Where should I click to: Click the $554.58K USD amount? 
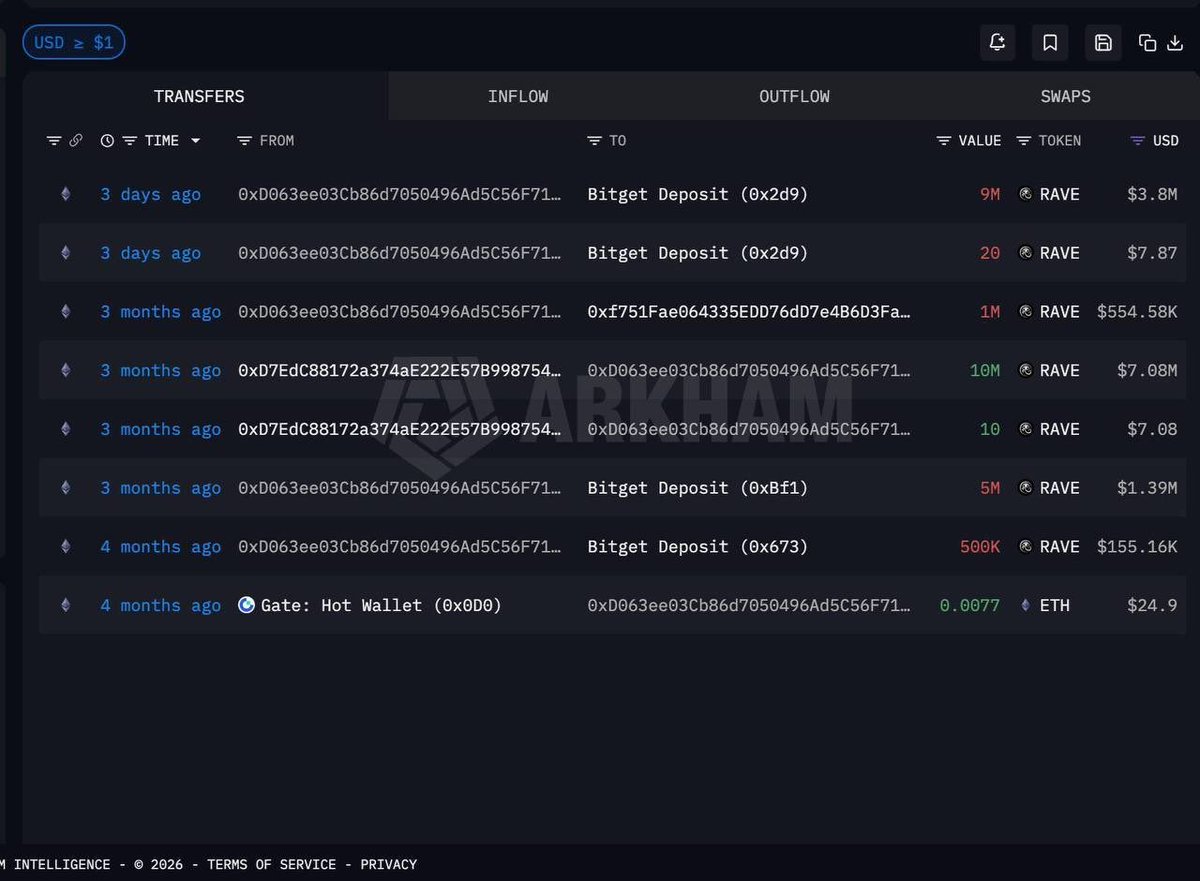(x=1137, y=312)
